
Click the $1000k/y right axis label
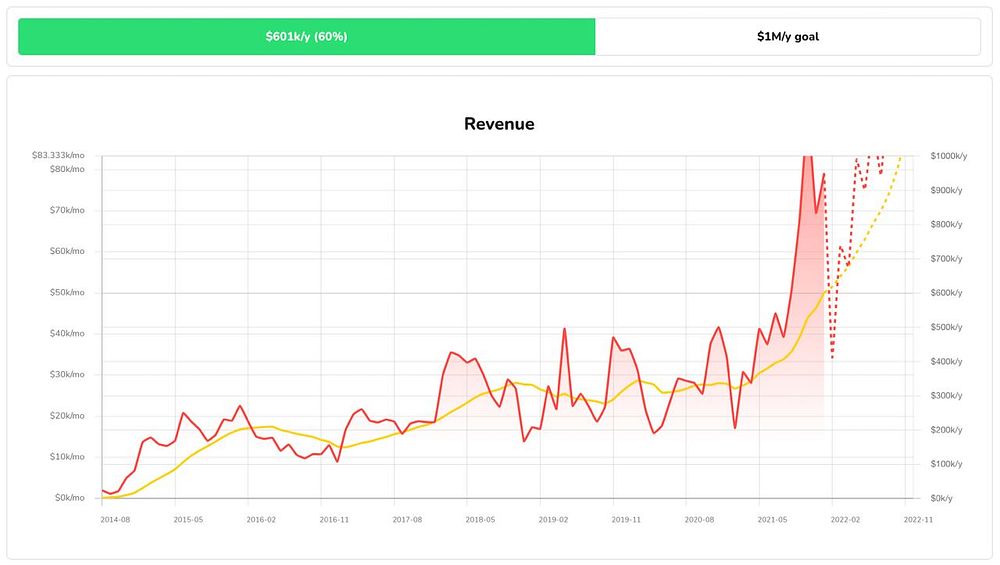click(949, 156)
